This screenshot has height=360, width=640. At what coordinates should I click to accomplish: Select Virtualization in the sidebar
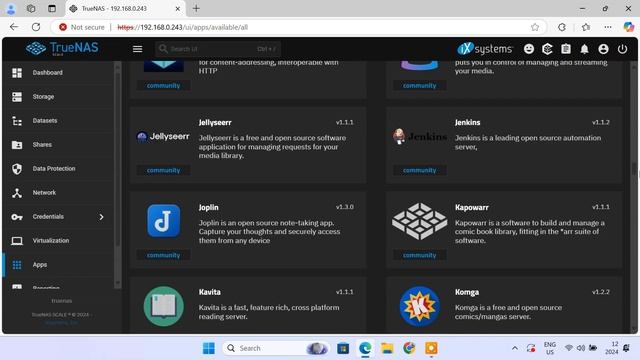[51, 241]
